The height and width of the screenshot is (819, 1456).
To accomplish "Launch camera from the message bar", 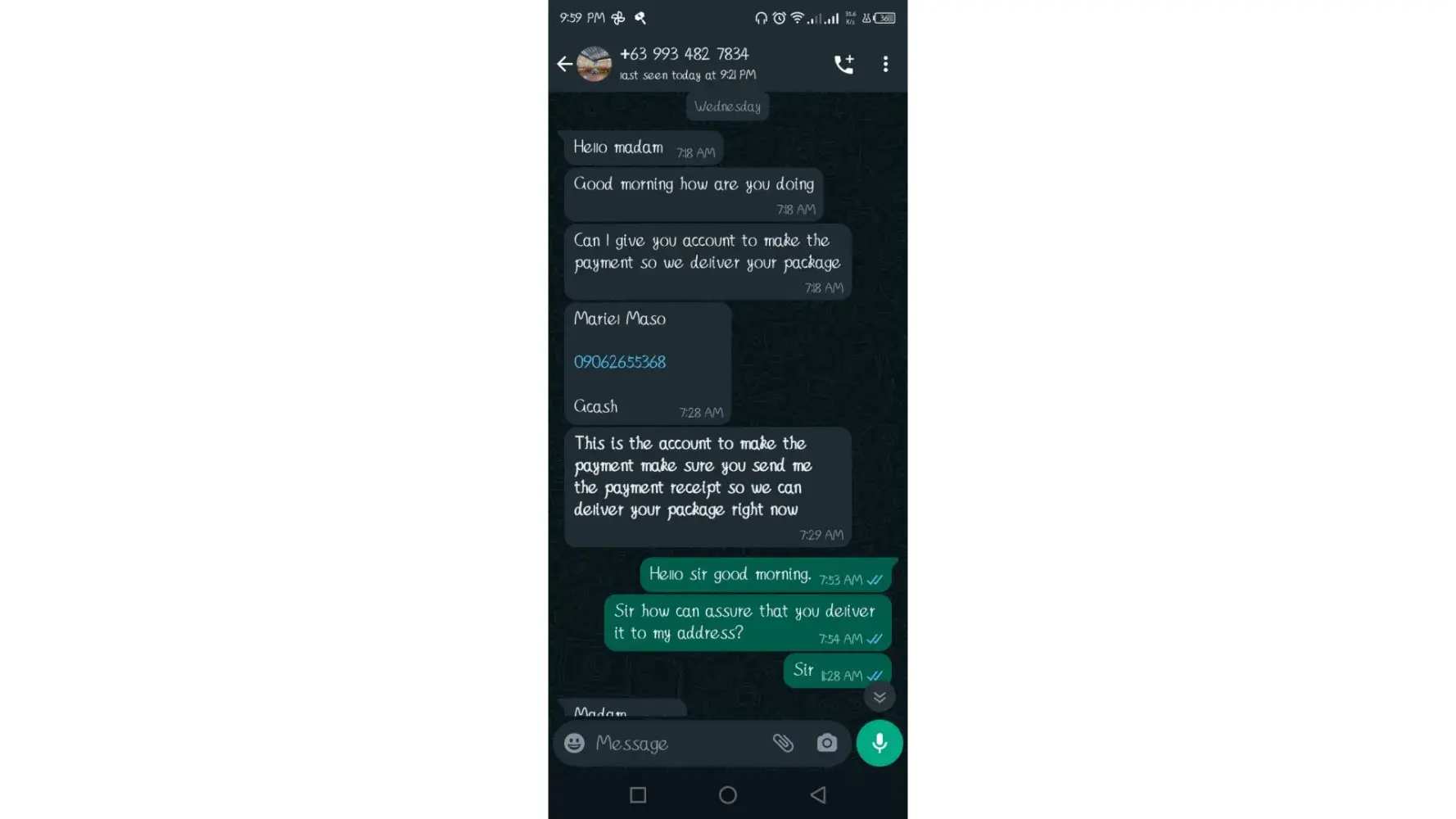I will click(827, 743).
